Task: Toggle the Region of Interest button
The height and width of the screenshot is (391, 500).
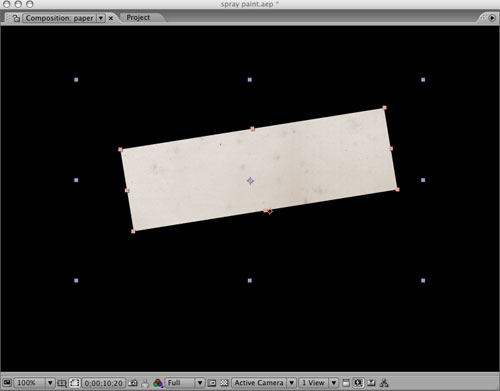Action: pyautogui.click(x=212, y=383)
